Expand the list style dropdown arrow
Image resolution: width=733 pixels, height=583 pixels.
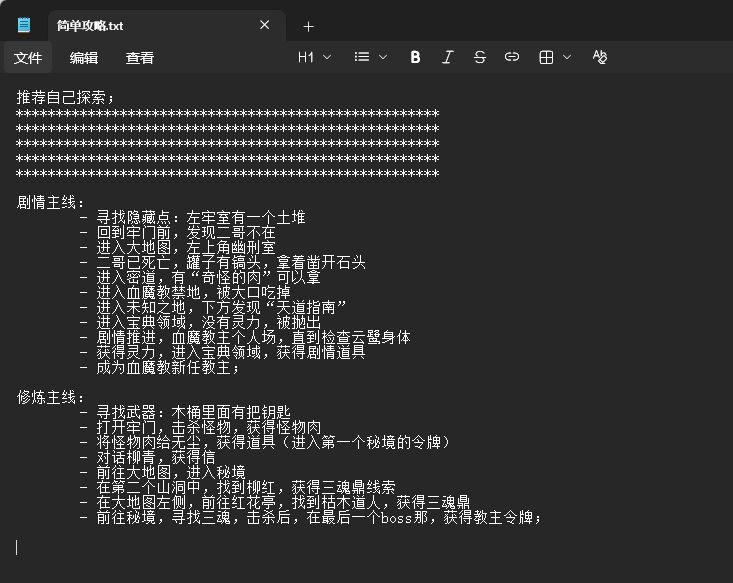click(x=383, y=57)
